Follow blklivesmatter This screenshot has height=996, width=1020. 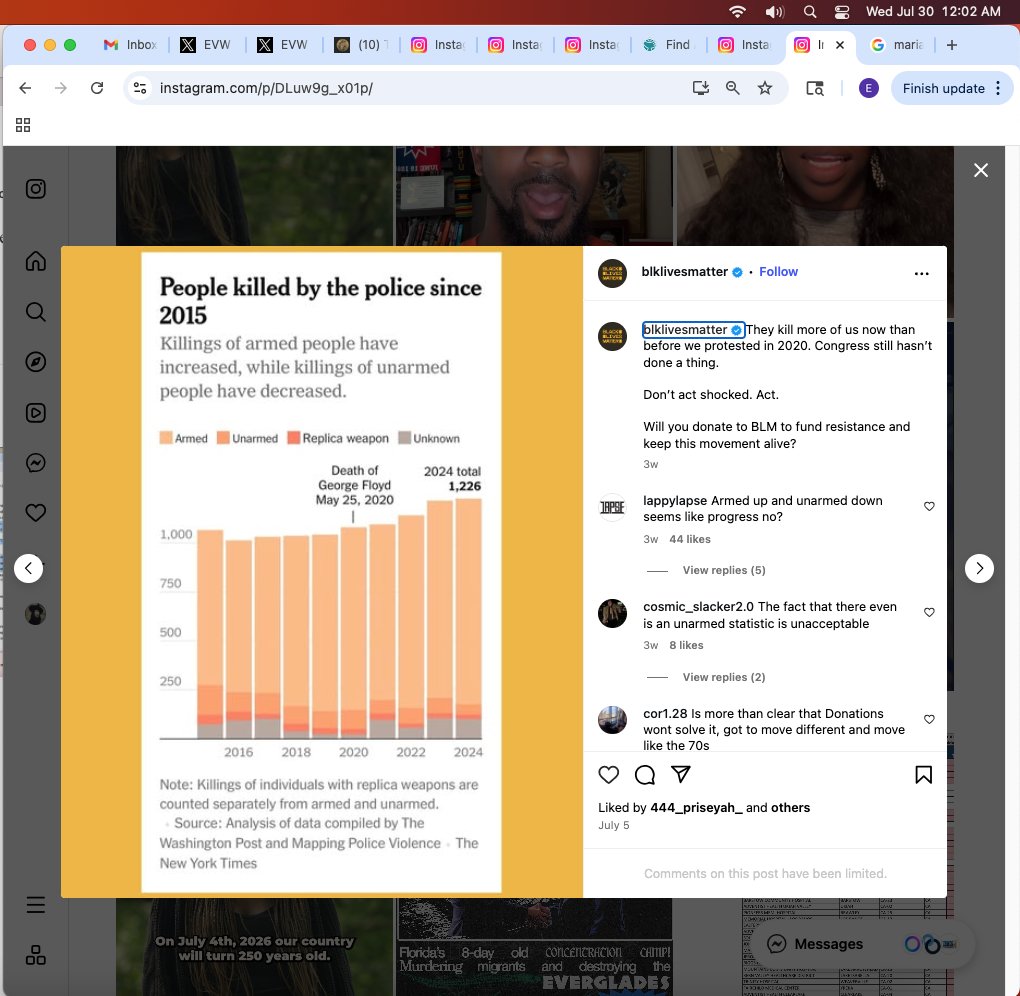click(778, 272)
